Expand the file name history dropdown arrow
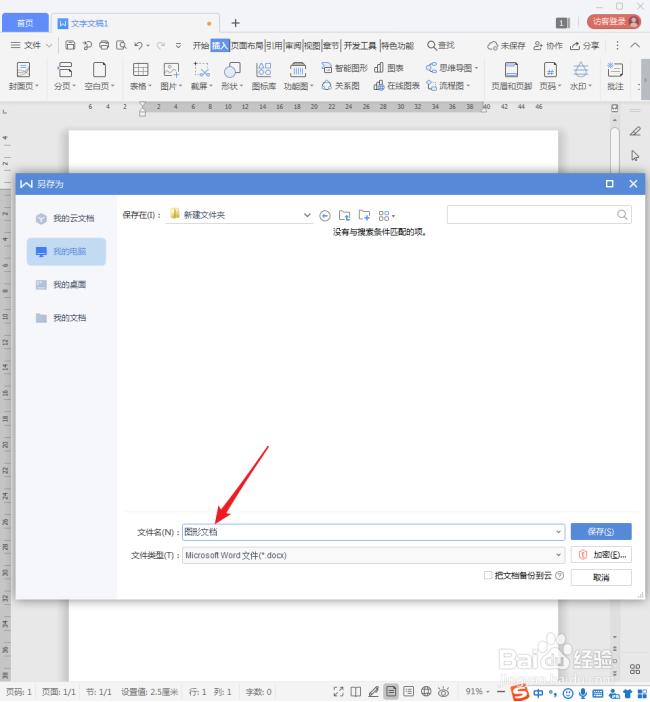Viewport: 650px width, 702px height. tap(558, 532)
